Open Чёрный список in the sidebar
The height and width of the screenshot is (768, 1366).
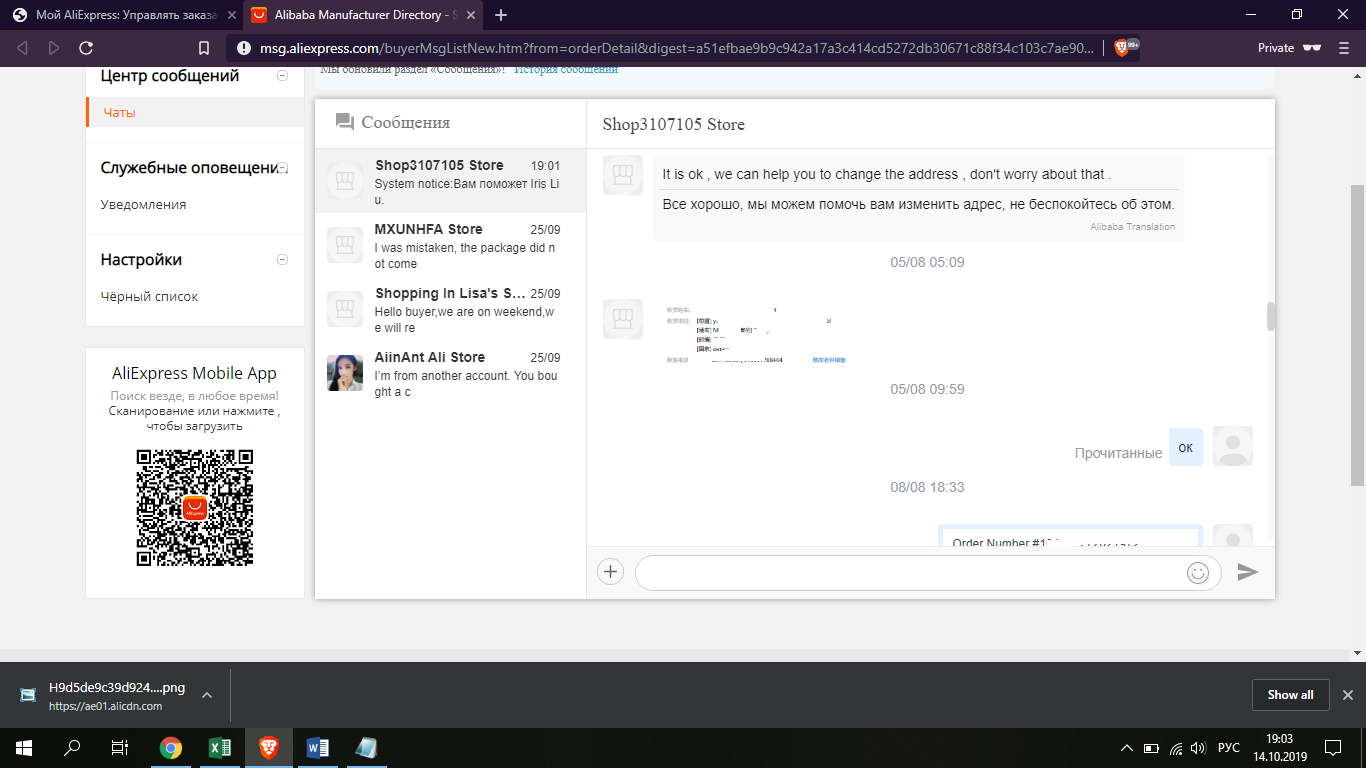pyautogui.click(x=149, y=296)
